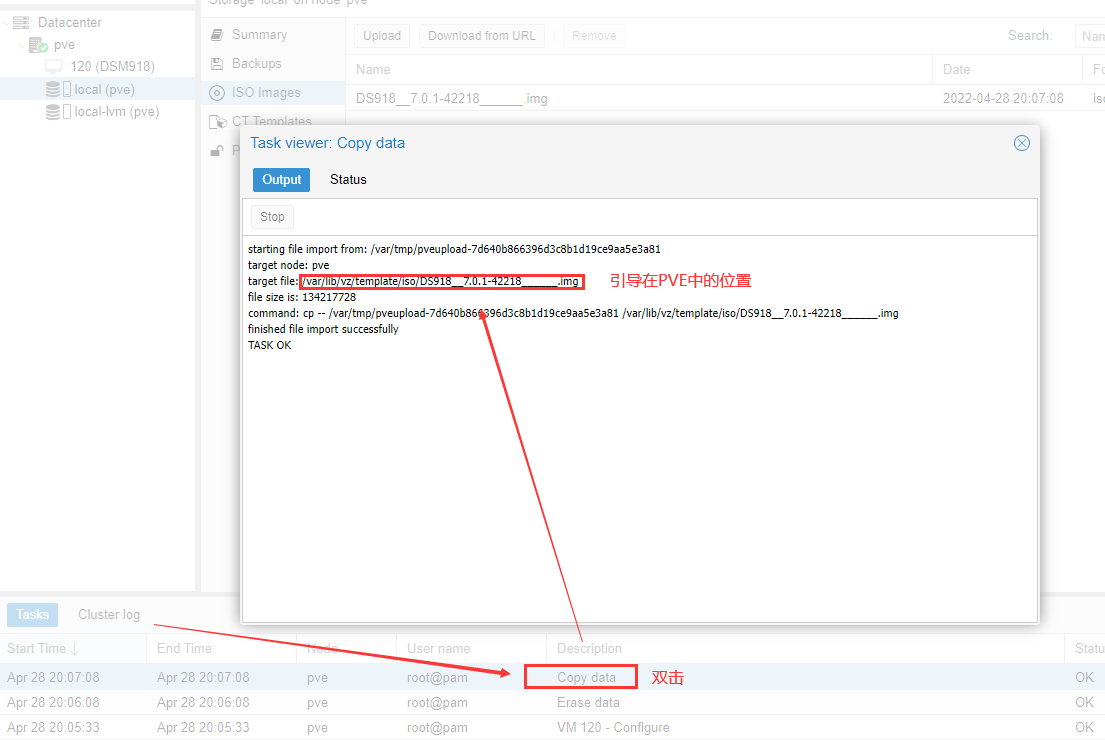Click the ISO Images disc icon
The width and height of the screenshot is (1105, 740).
point(217,93)
